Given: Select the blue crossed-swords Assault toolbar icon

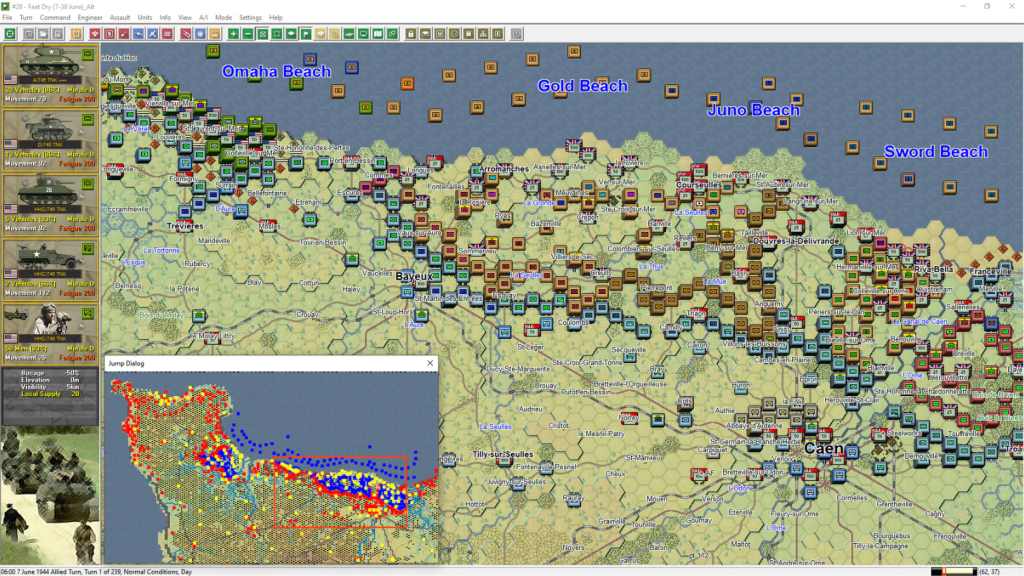Looking at the screenshot, I should [x=152, y=34].
